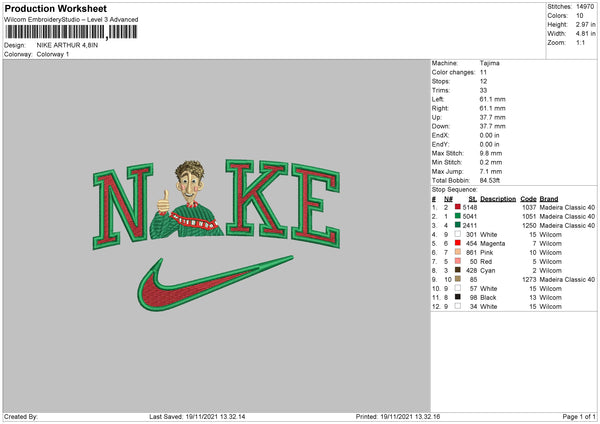Select Total Bobbin value 84.53ft
The width and height of the screenshot is (600, 424).
point(490,180)
